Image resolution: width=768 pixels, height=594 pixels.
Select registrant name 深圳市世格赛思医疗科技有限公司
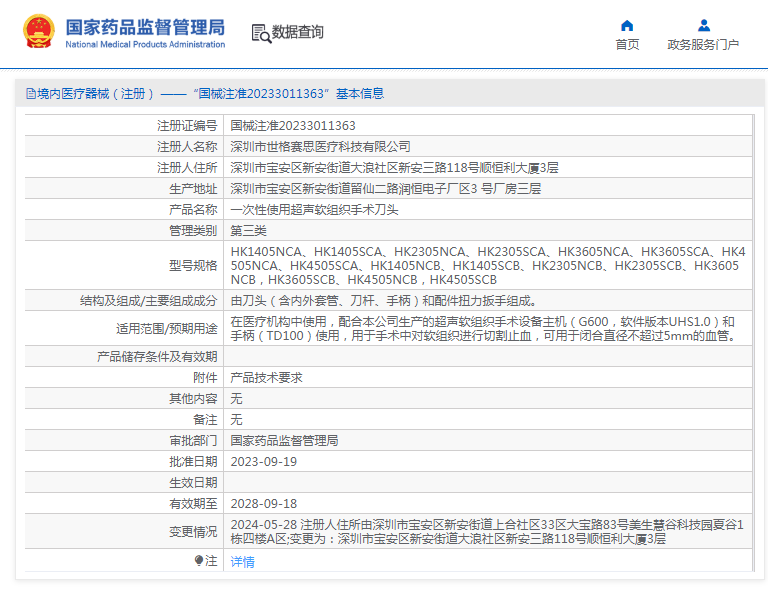point(320,147)
